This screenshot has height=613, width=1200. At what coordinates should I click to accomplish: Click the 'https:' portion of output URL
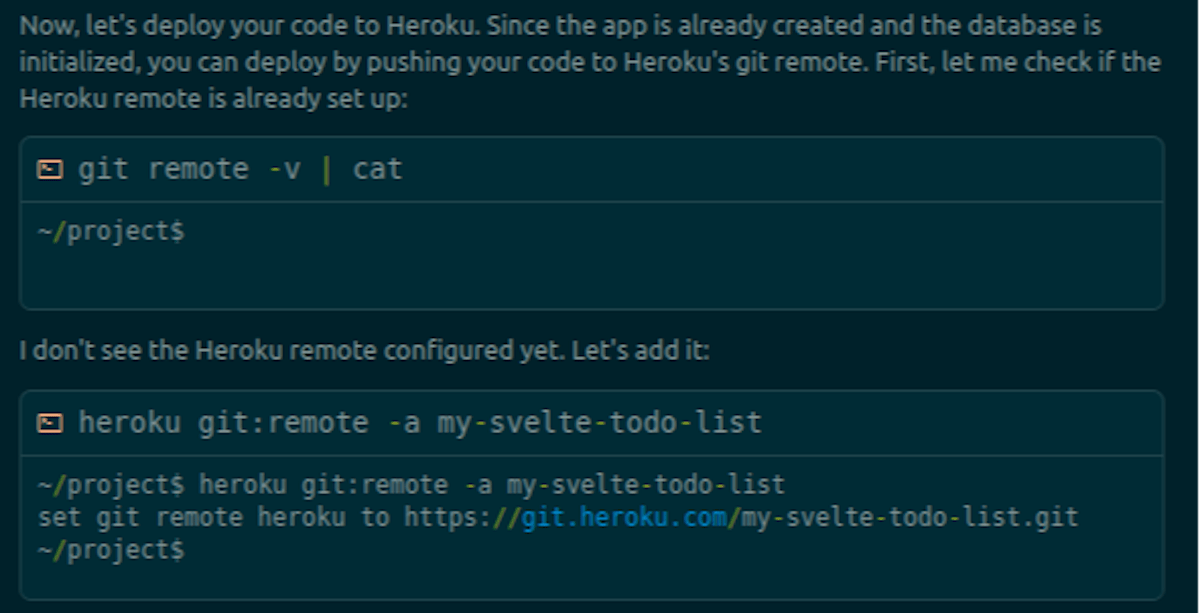pos(448,518)
